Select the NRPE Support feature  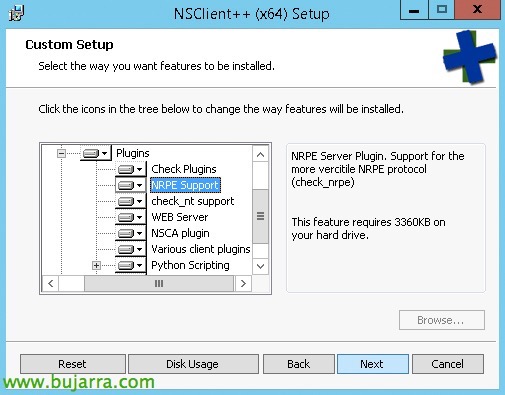pos(185,185)
